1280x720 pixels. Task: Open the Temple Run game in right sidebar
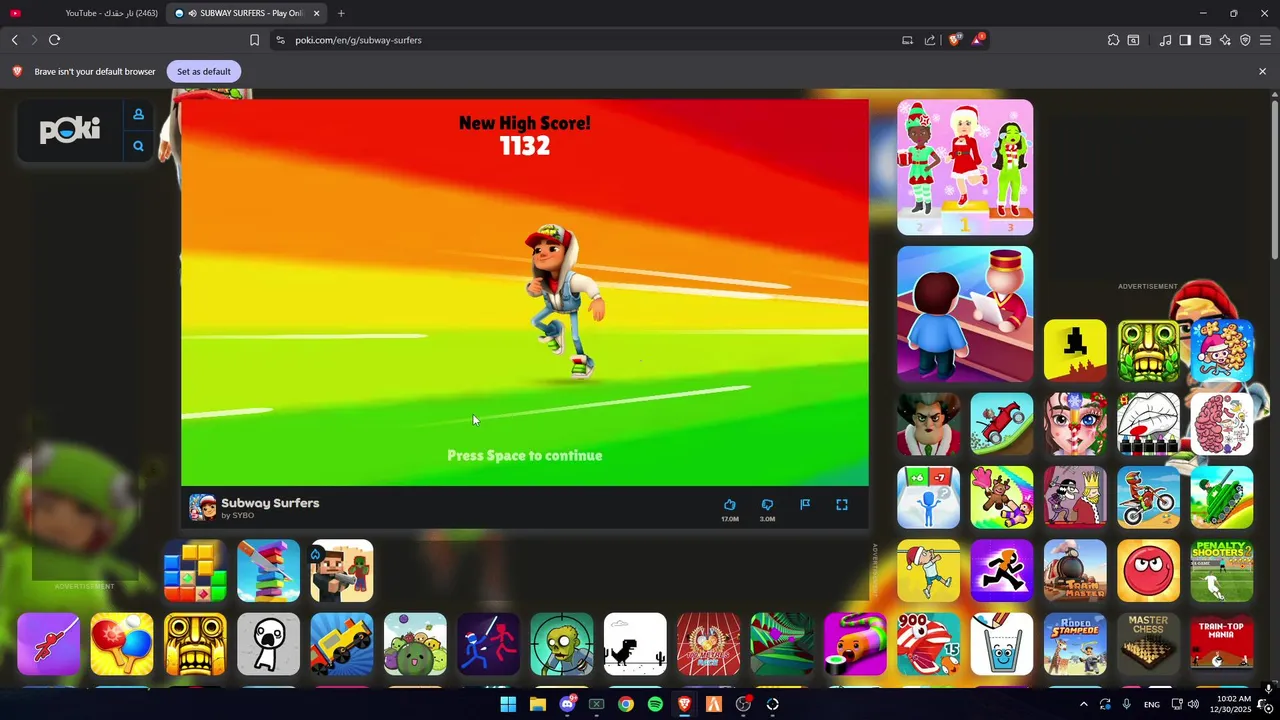(x=1148, y=351)
